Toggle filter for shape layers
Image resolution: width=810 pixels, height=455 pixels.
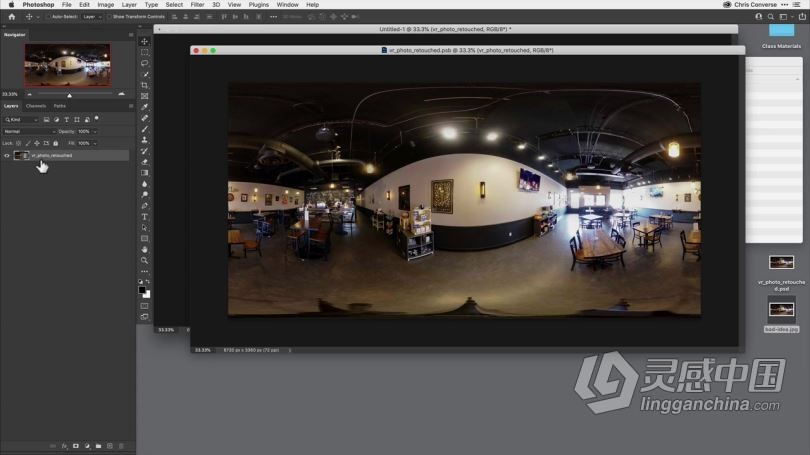(77, 119)
